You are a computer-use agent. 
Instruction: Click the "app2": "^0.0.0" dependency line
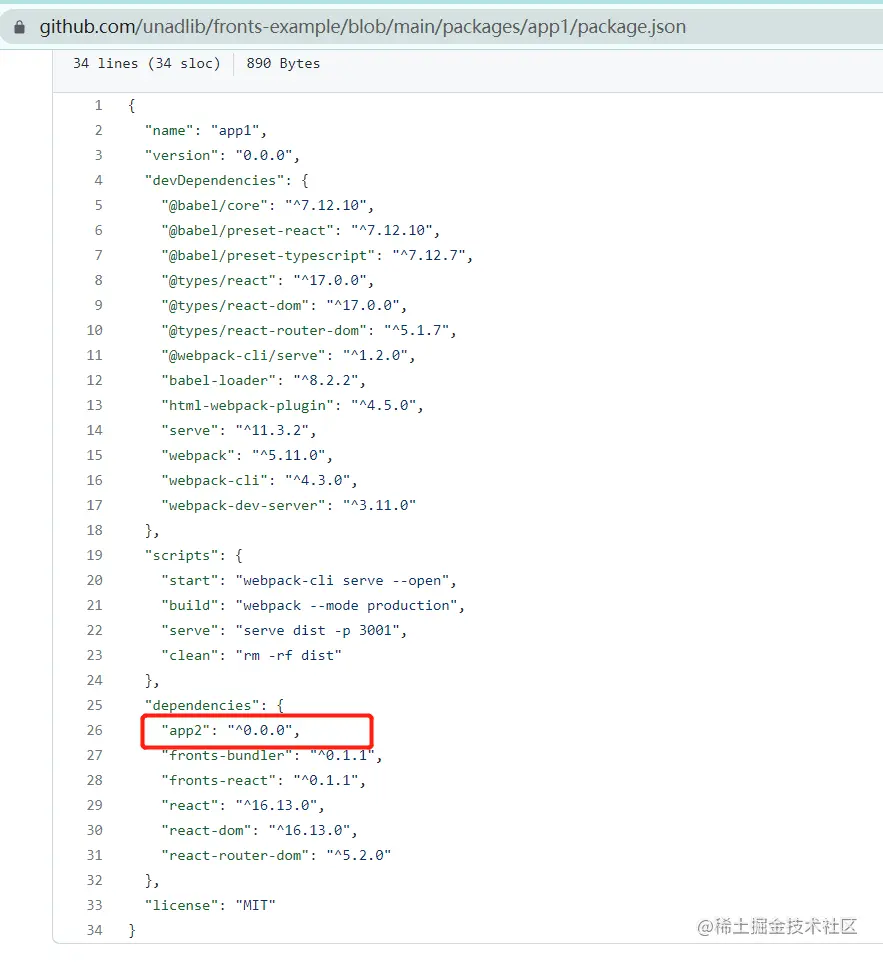[x=230, y=730]
